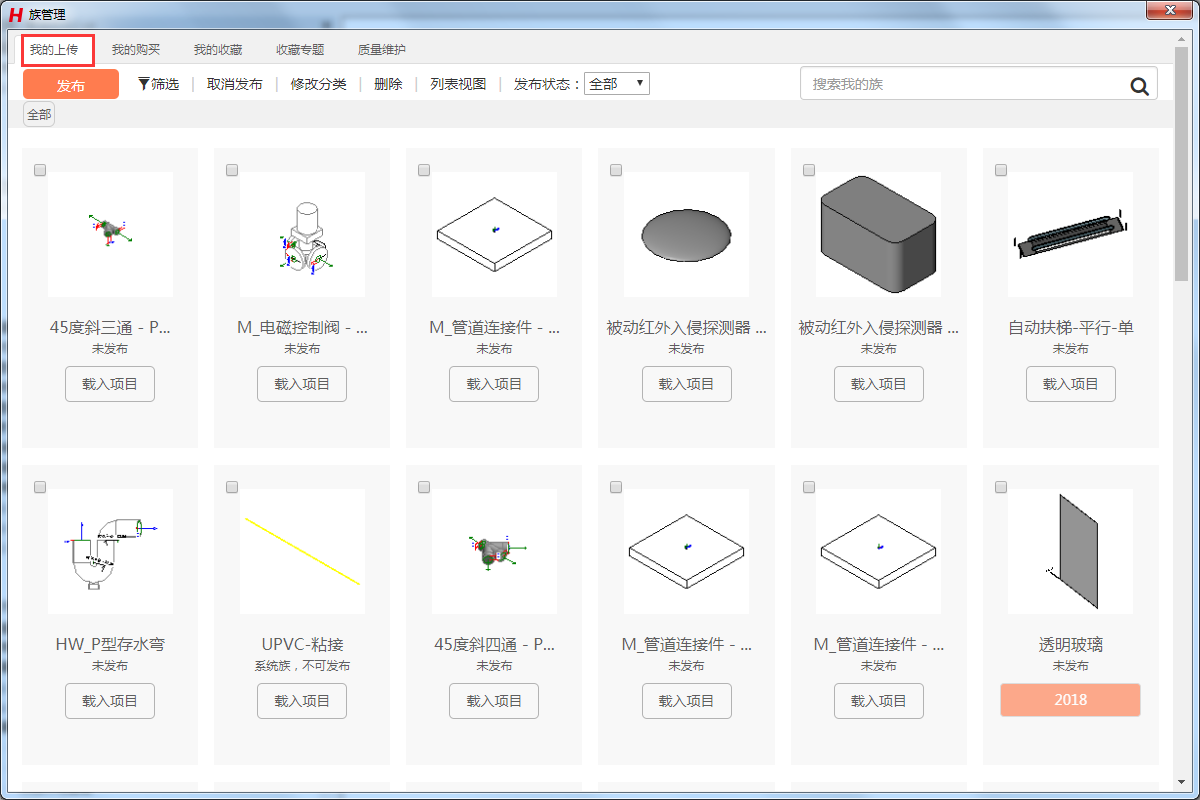Tick the checkbox on the 45度斜四通 card
The height and width of the screenshot is (800, 1200).
[424, 487]
